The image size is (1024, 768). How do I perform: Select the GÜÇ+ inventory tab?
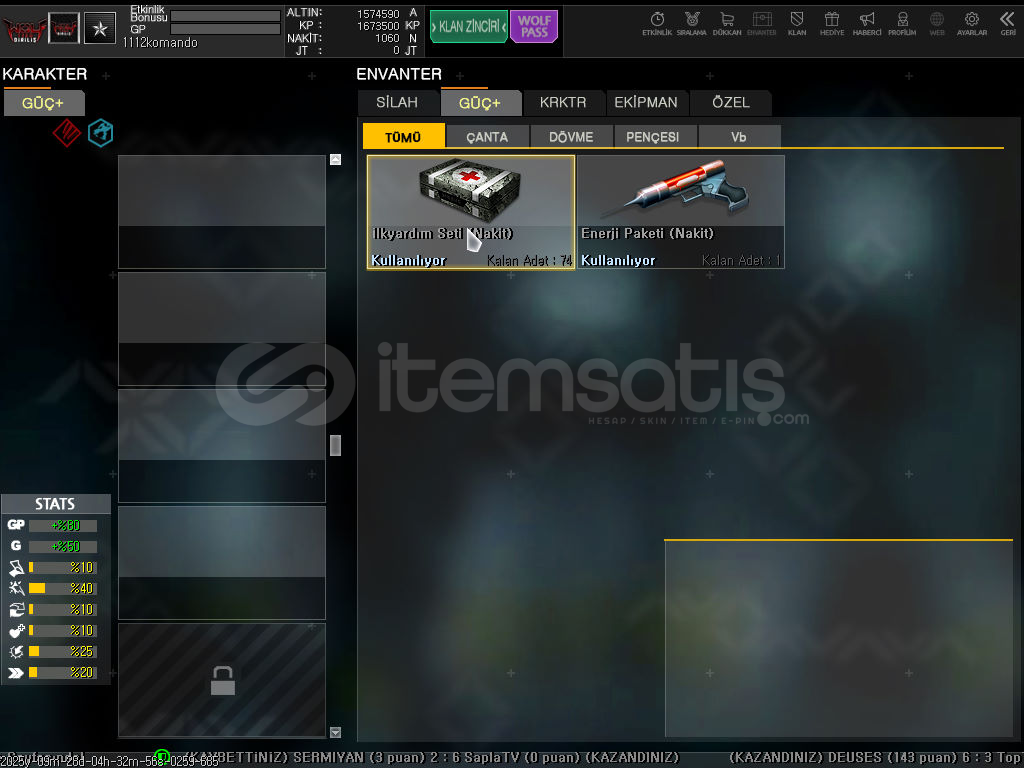point(481,103)
